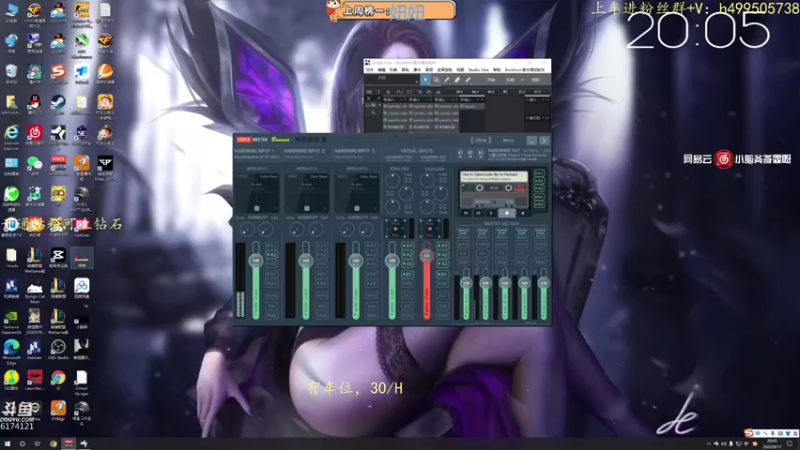Screen dimensions: 800x450
Task: Stop the Voicemeeter cassette recorder
Action: click(506, 213)
